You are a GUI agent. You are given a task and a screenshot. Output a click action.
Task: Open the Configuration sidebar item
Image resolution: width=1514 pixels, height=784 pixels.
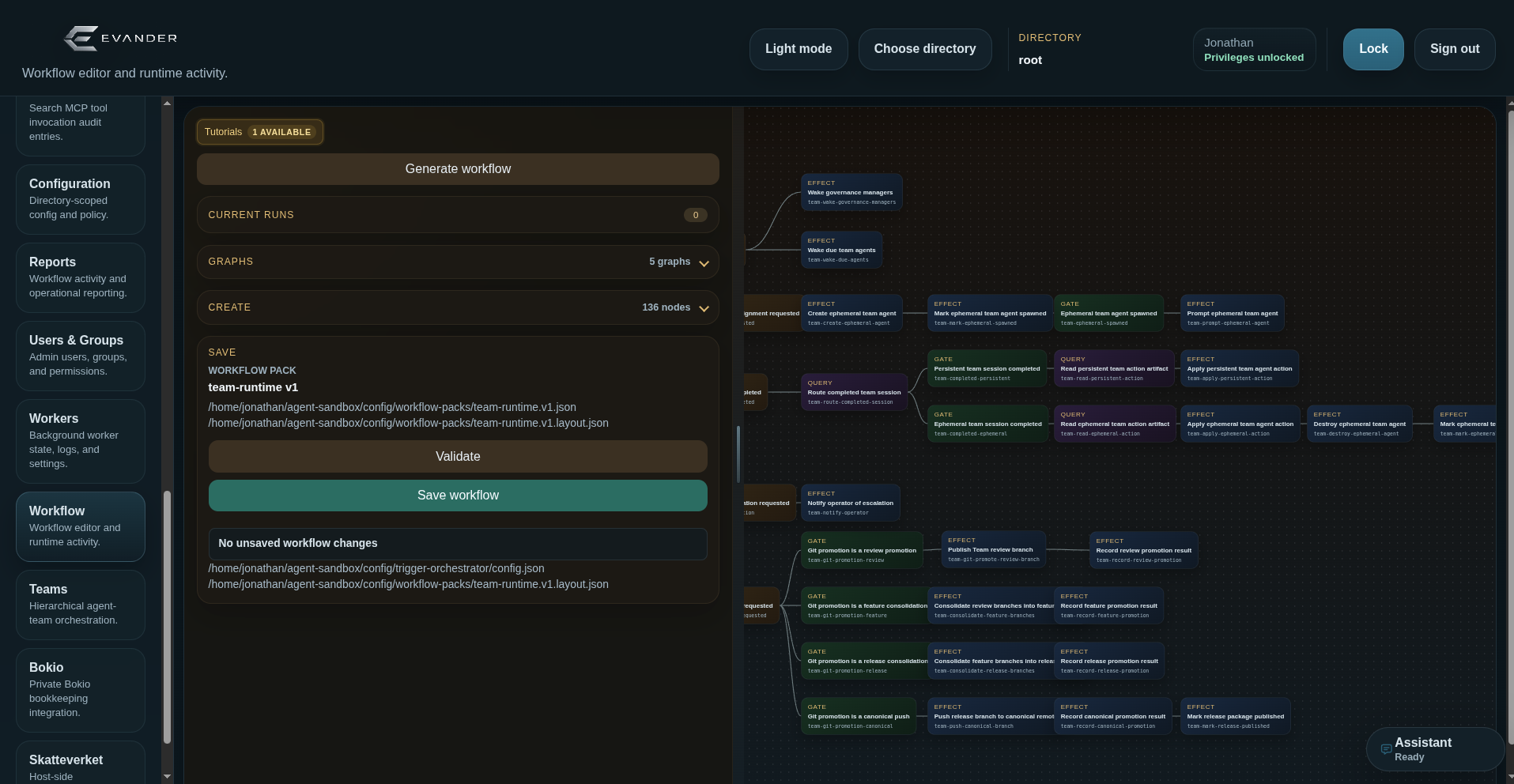click(81, 199)
